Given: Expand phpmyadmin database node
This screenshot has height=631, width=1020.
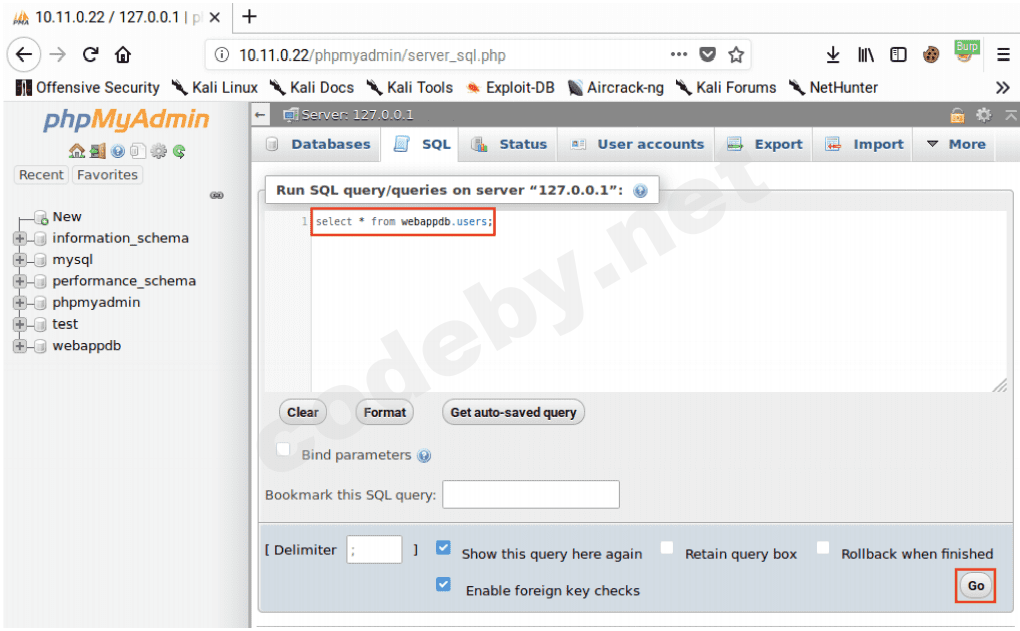Looking at the screenshot, I should [x=20, y=302].
